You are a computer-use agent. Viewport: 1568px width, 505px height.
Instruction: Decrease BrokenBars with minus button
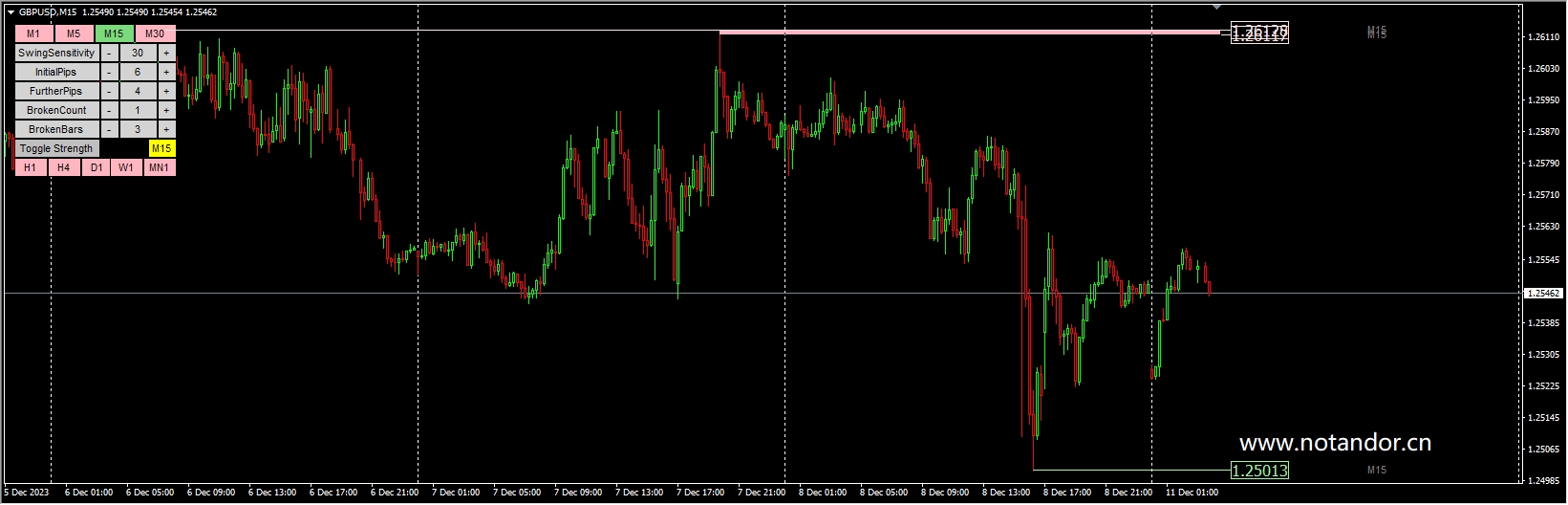click(109, 129)
